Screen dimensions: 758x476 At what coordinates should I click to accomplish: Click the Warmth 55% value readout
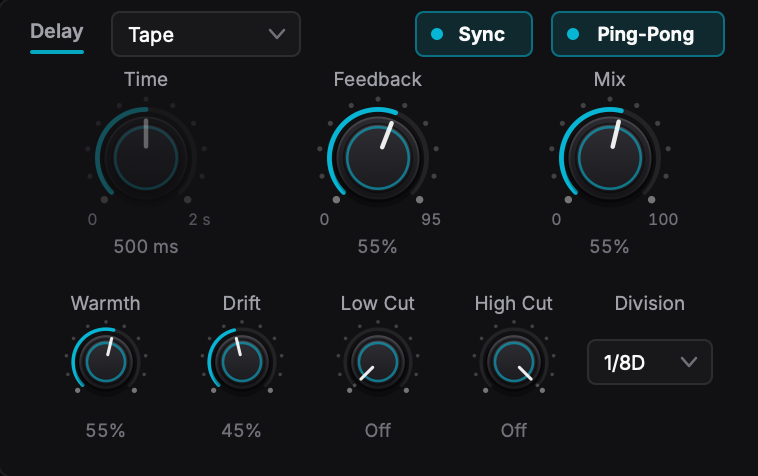(105, 431)
